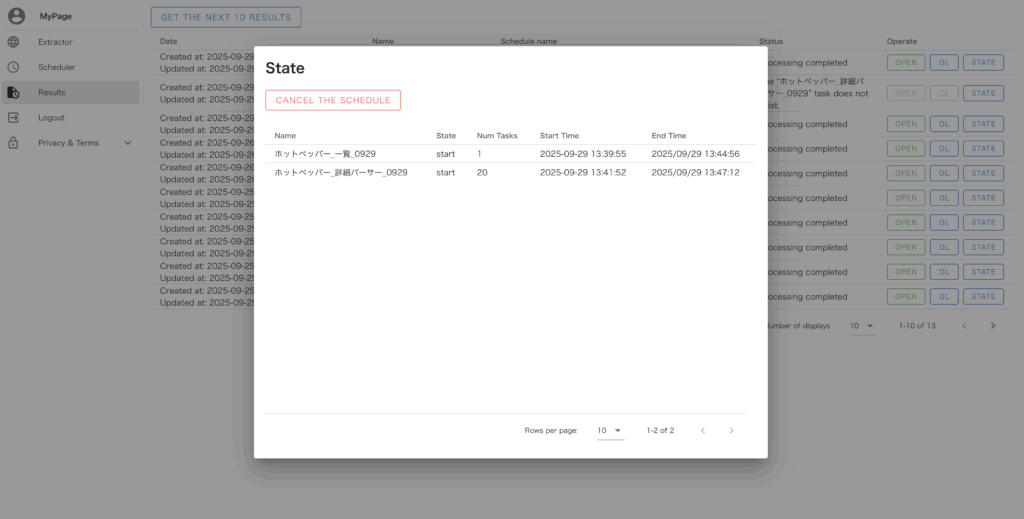Open Scheduler from the sidebar menu
Image resolution: width=1024 pixels, height=519 pixels.
(57, 67)
